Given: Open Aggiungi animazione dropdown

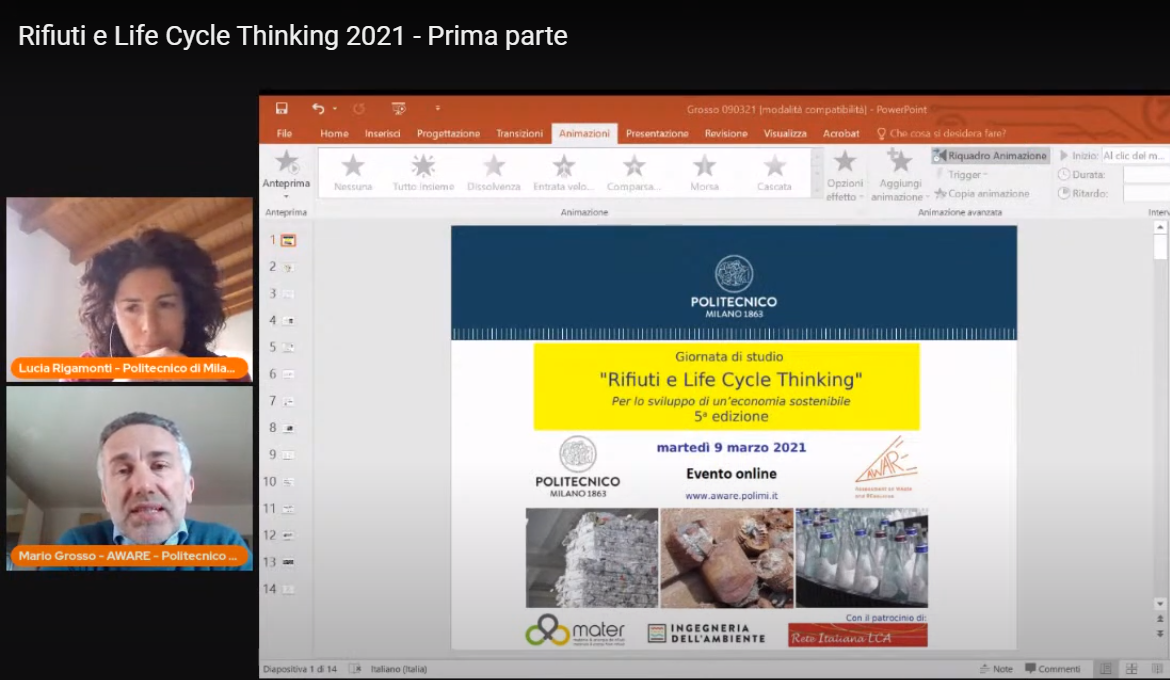Looking at the screenshot, I should pyautogui.click(x=900, y=175).
